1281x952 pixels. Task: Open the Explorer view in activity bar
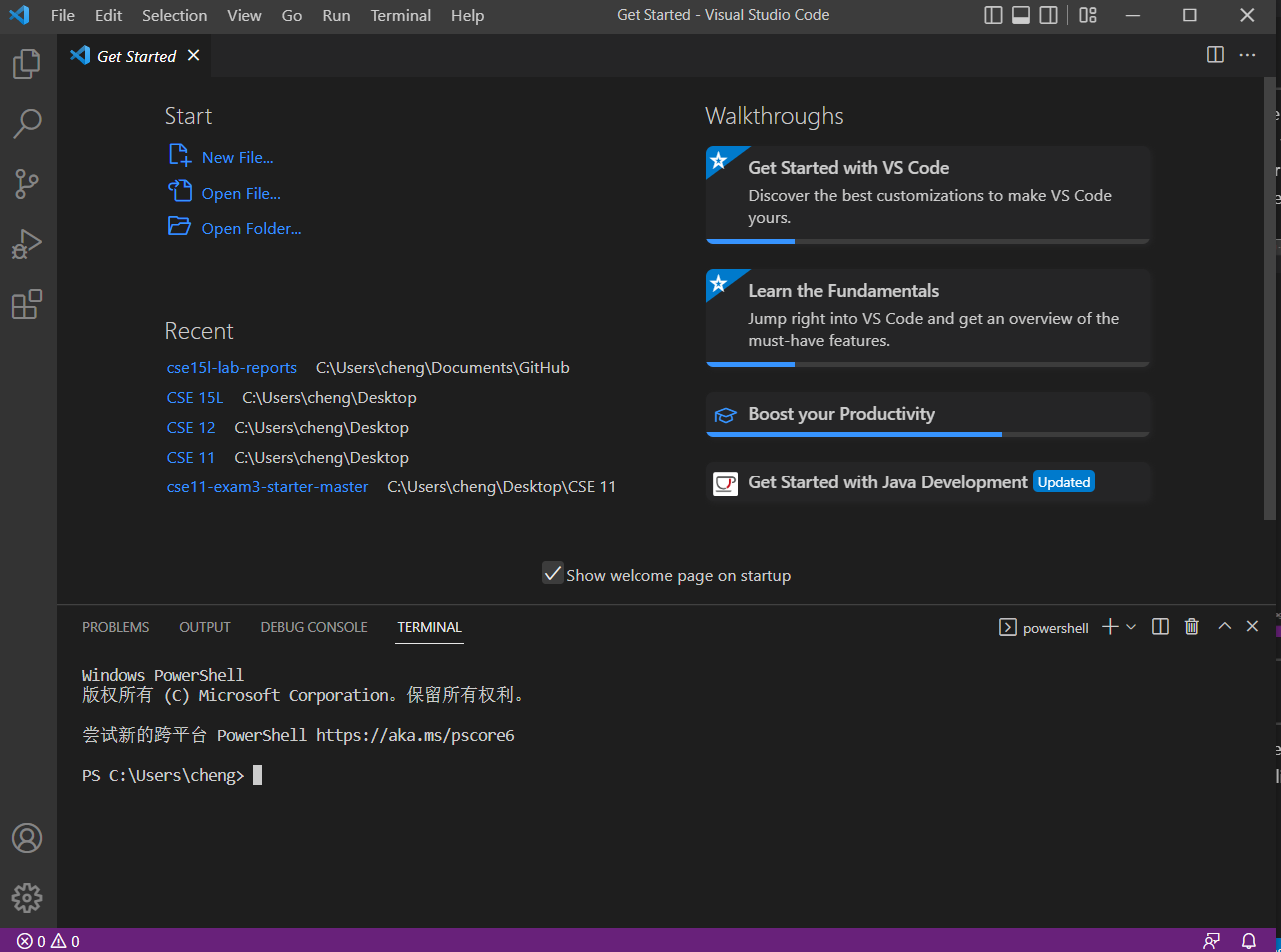pos(27,64)
